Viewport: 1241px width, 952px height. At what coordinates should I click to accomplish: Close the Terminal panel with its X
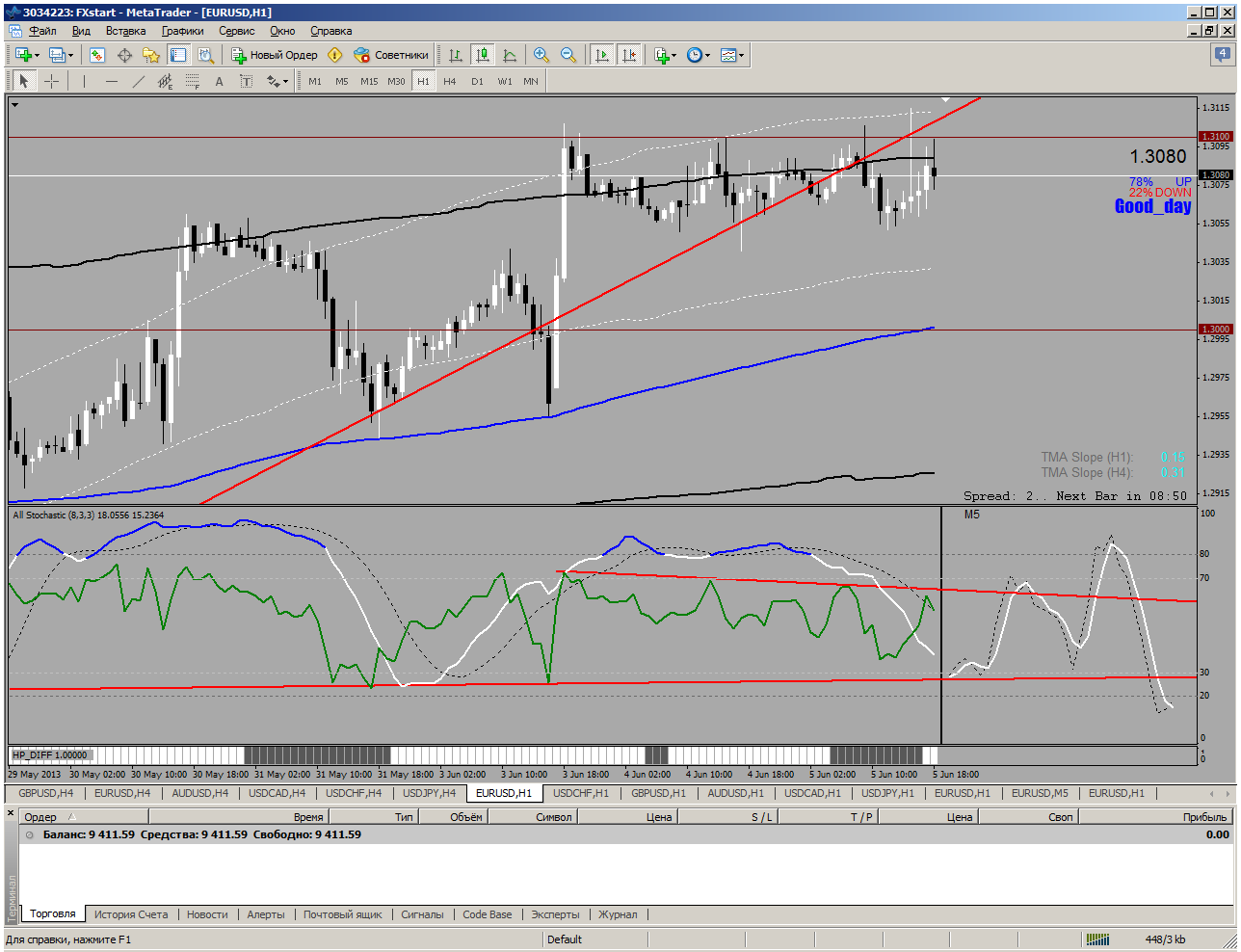coord(12,815)
